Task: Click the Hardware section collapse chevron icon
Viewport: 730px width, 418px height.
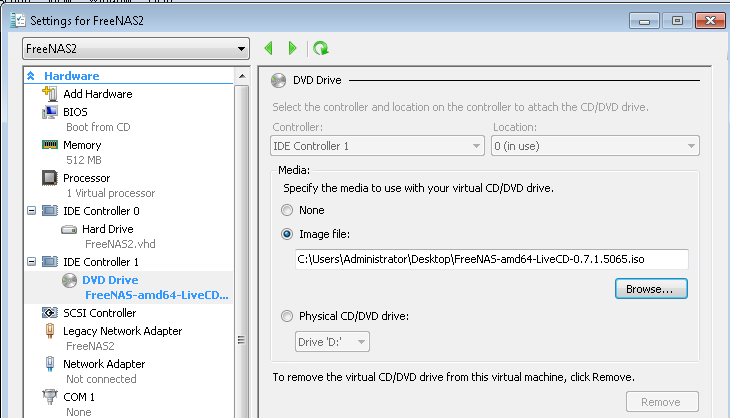Action: click(x=31, y=75)
